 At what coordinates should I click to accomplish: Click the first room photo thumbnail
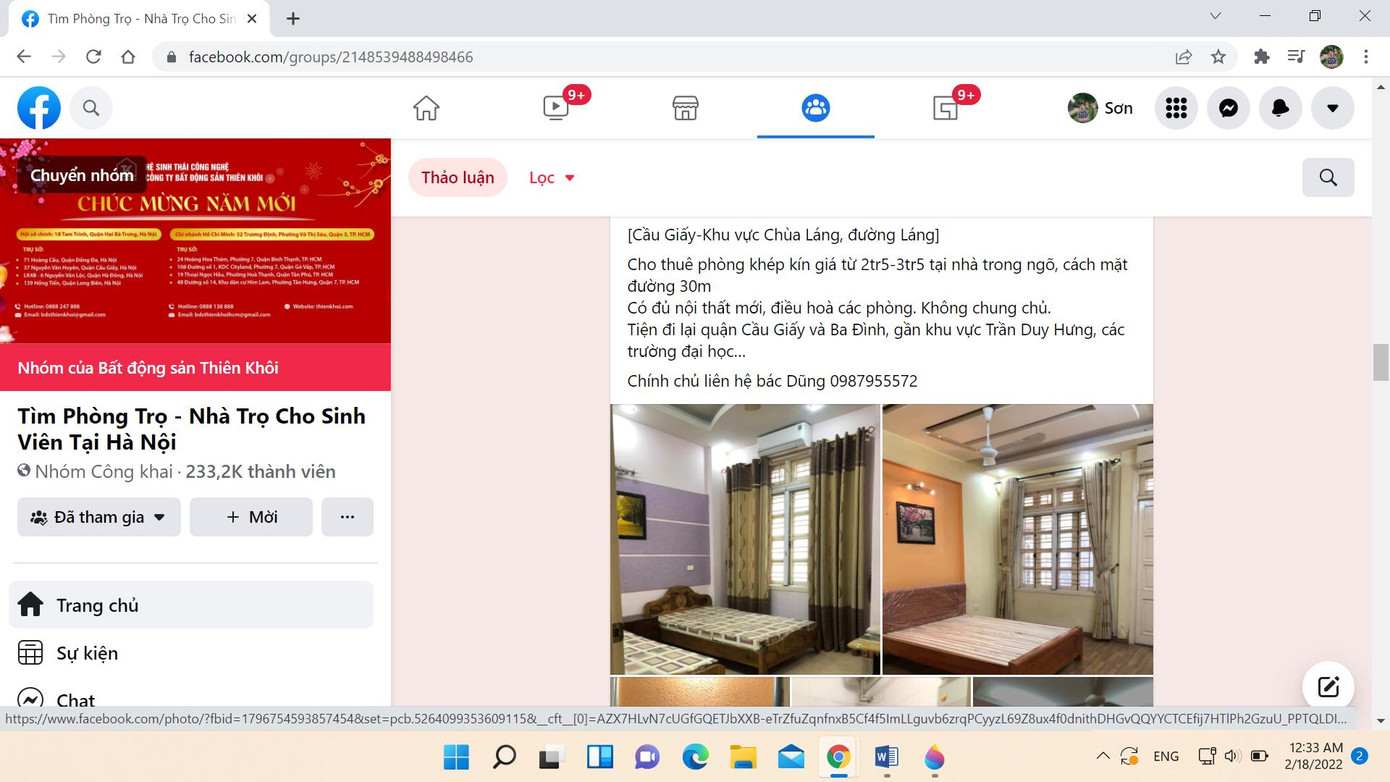pos(744,539)
